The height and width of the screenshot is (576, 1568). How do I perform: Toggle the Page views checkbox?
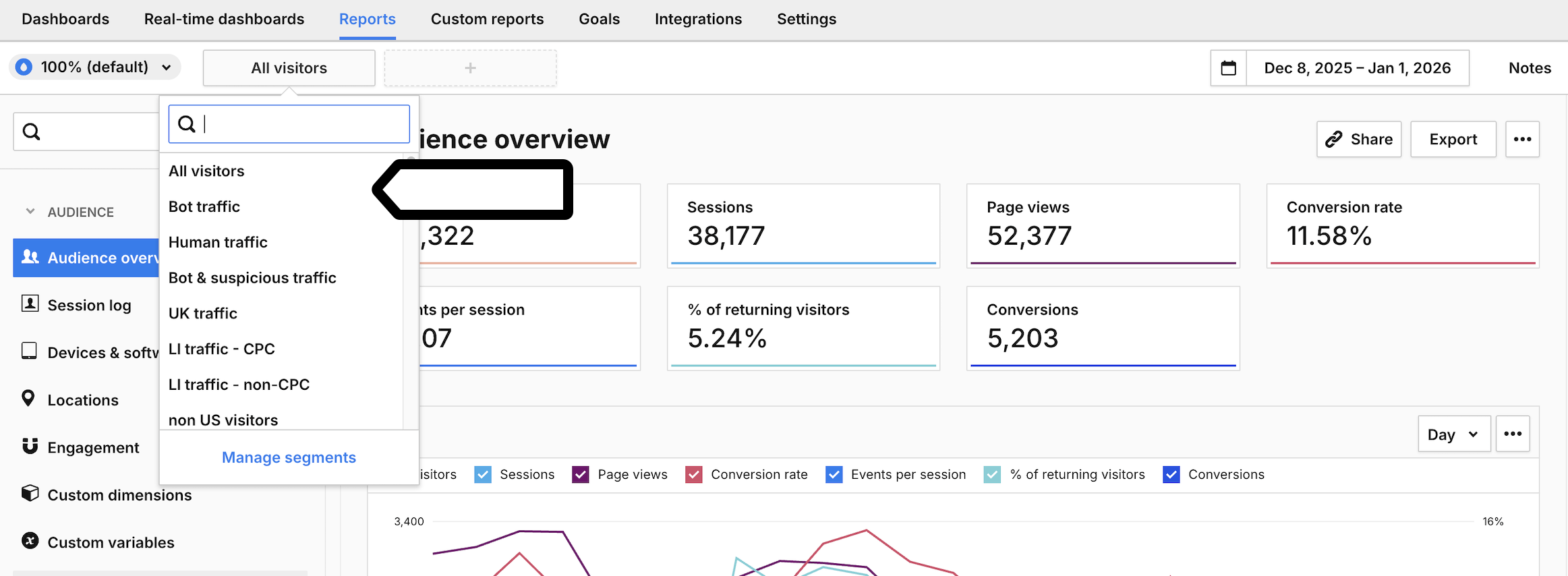pyautogui.click(x=581, y=474)
